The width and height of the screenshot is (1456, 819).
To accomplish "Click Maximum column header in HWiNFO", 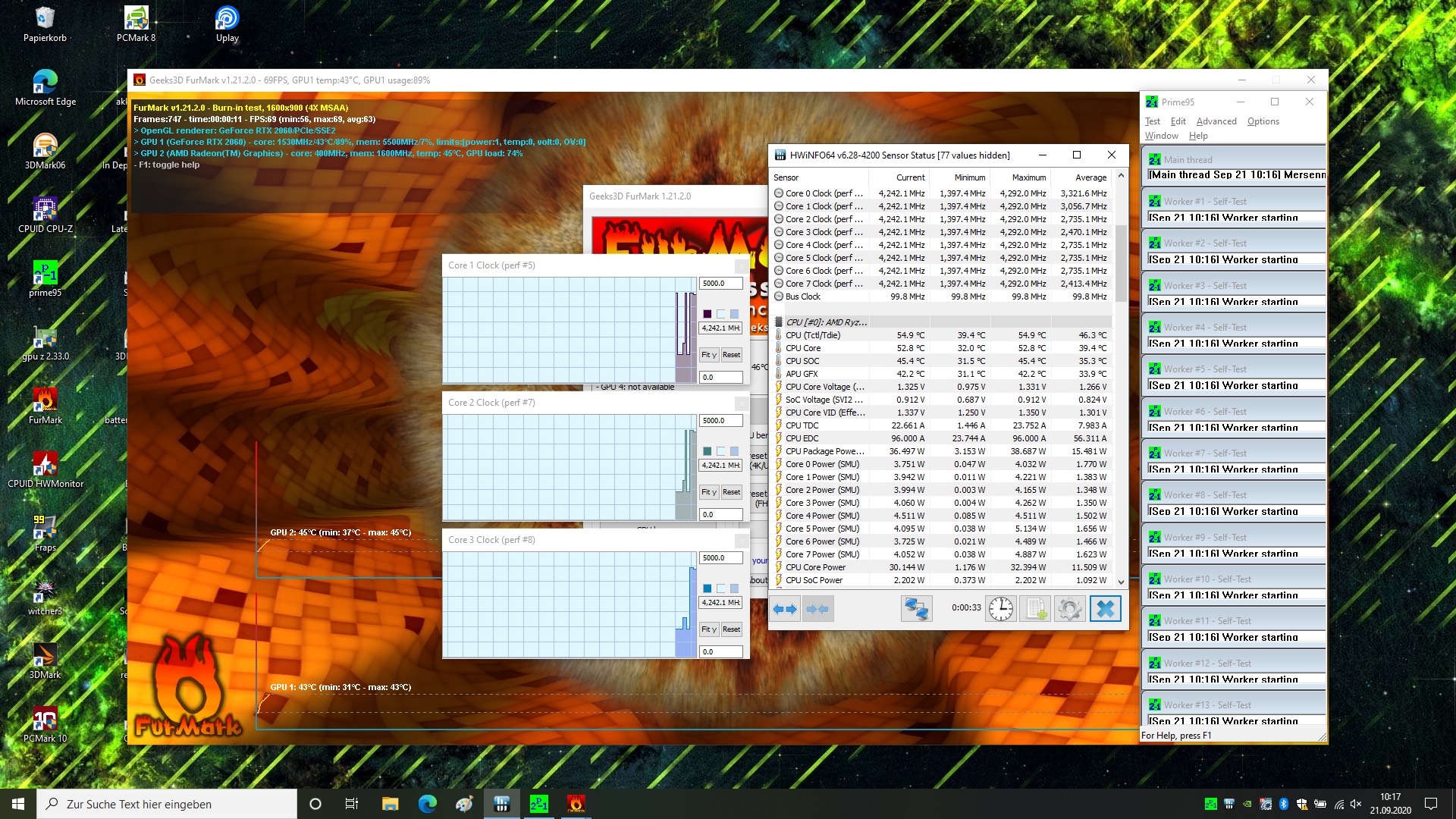I will (x=1020, y=177).
